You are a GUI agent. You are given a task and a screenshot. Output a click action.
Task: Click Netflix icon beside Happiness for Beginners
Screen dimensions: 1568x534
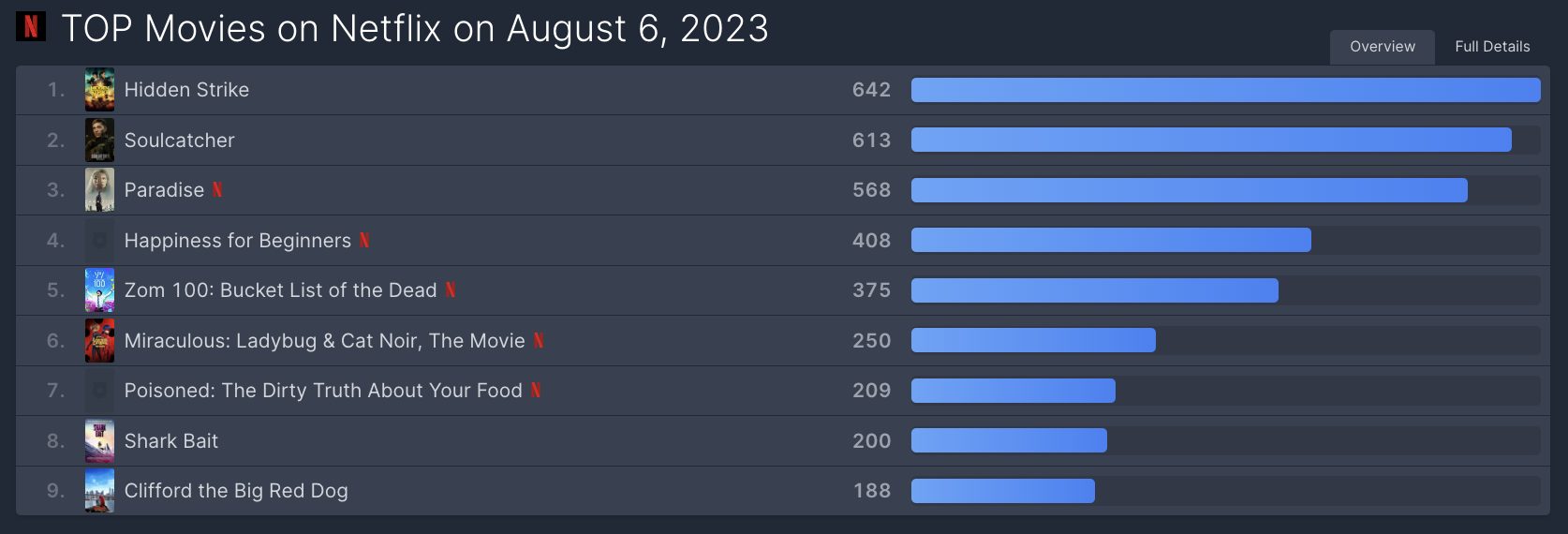click(x=364, y=241)
